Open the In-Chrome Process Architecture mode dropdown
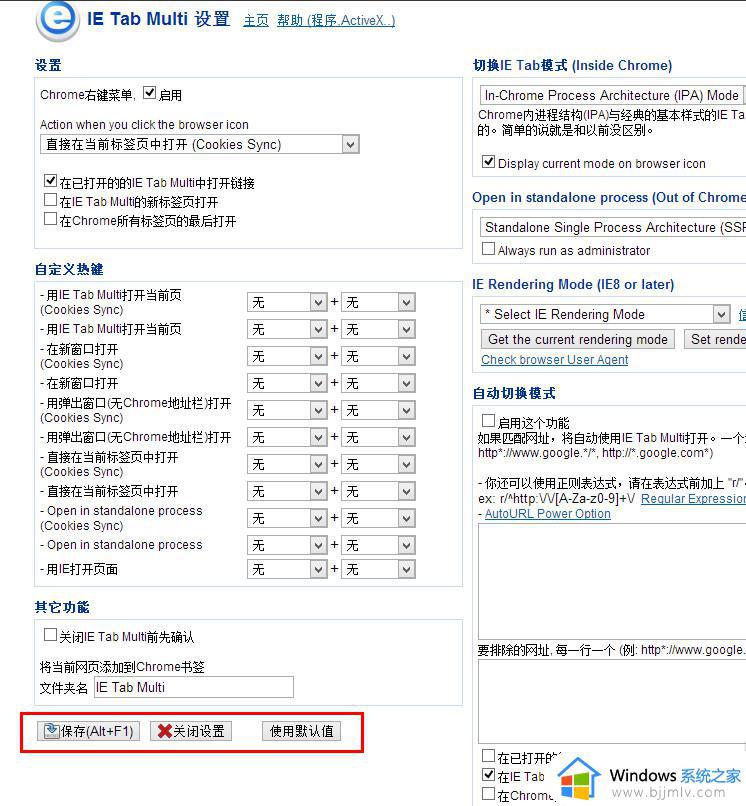 (612, 96)
